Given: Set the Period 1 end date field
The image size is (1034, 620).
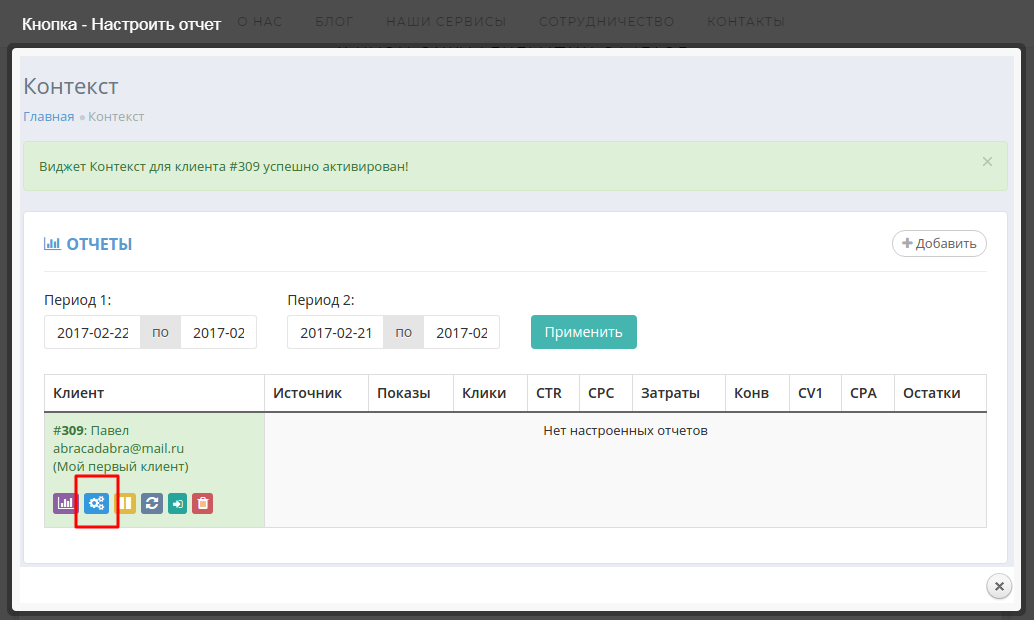Looking at the screenshot, I should 218,332.
